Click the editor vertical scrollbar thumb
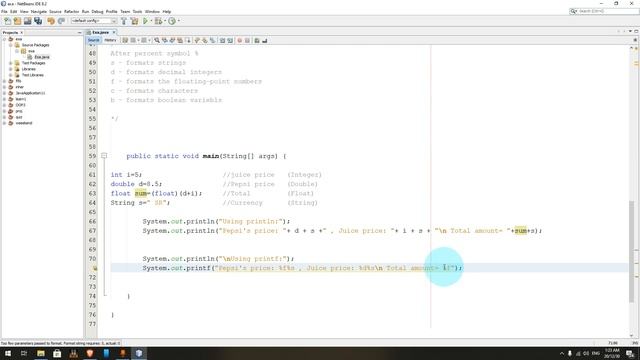Image resolution: width=640 pixels, height=360 pixels. coord(632,251)
